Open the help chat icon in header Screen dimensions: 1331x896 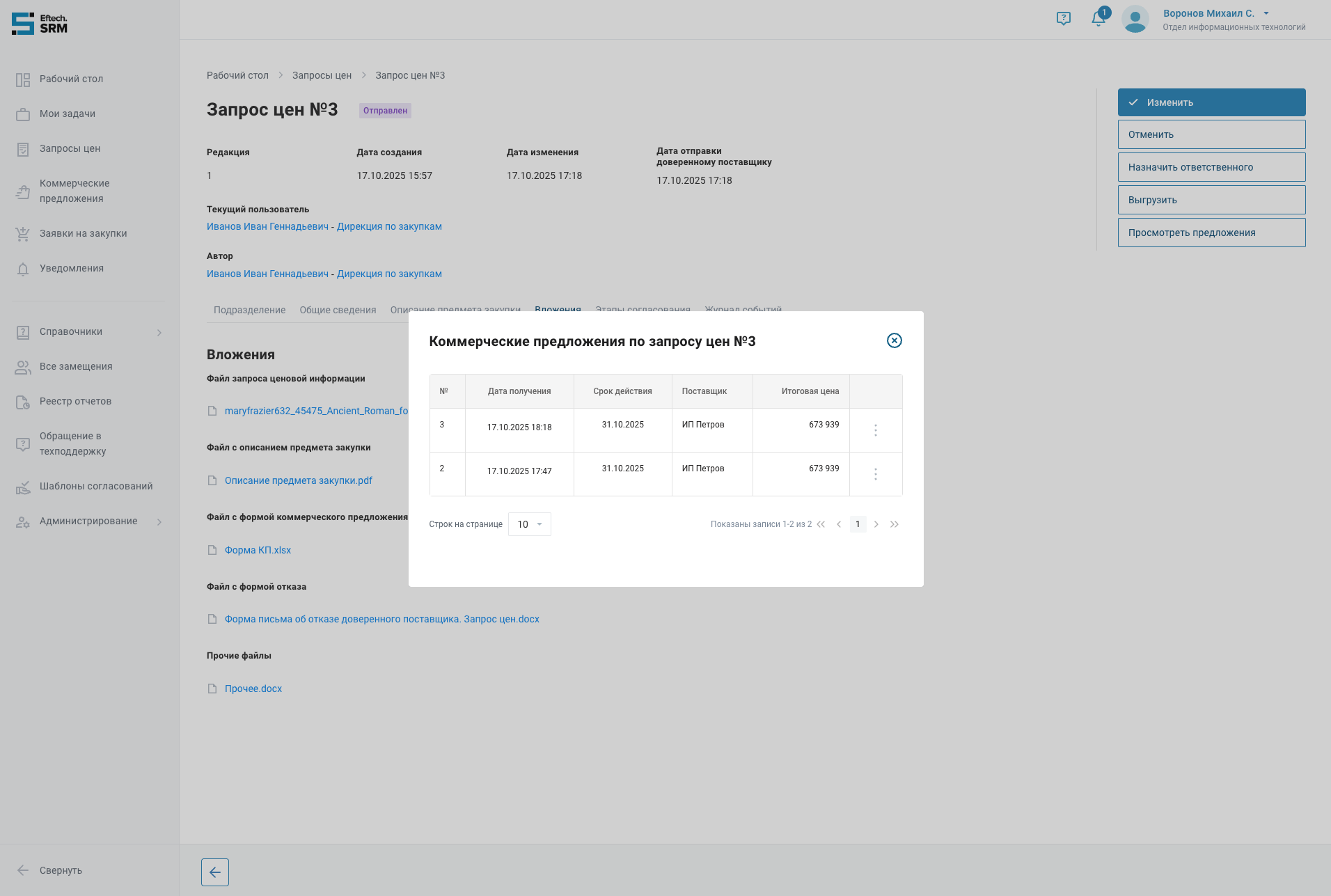click(x=1063, y=19)
